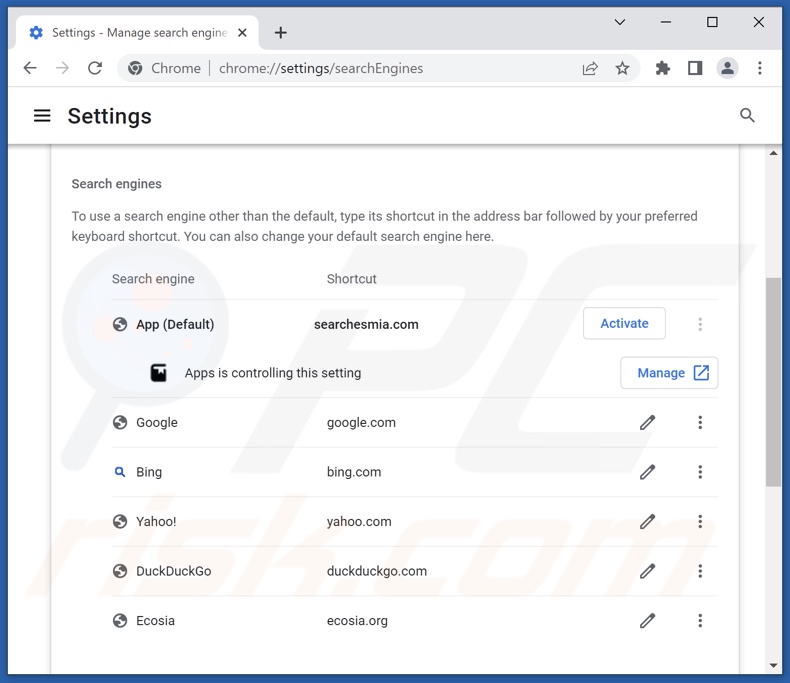Image resolution: width=790 pixels, height=683 pixels.
Task: Click the searchesmia.com shortcut text
Action: 366,324
